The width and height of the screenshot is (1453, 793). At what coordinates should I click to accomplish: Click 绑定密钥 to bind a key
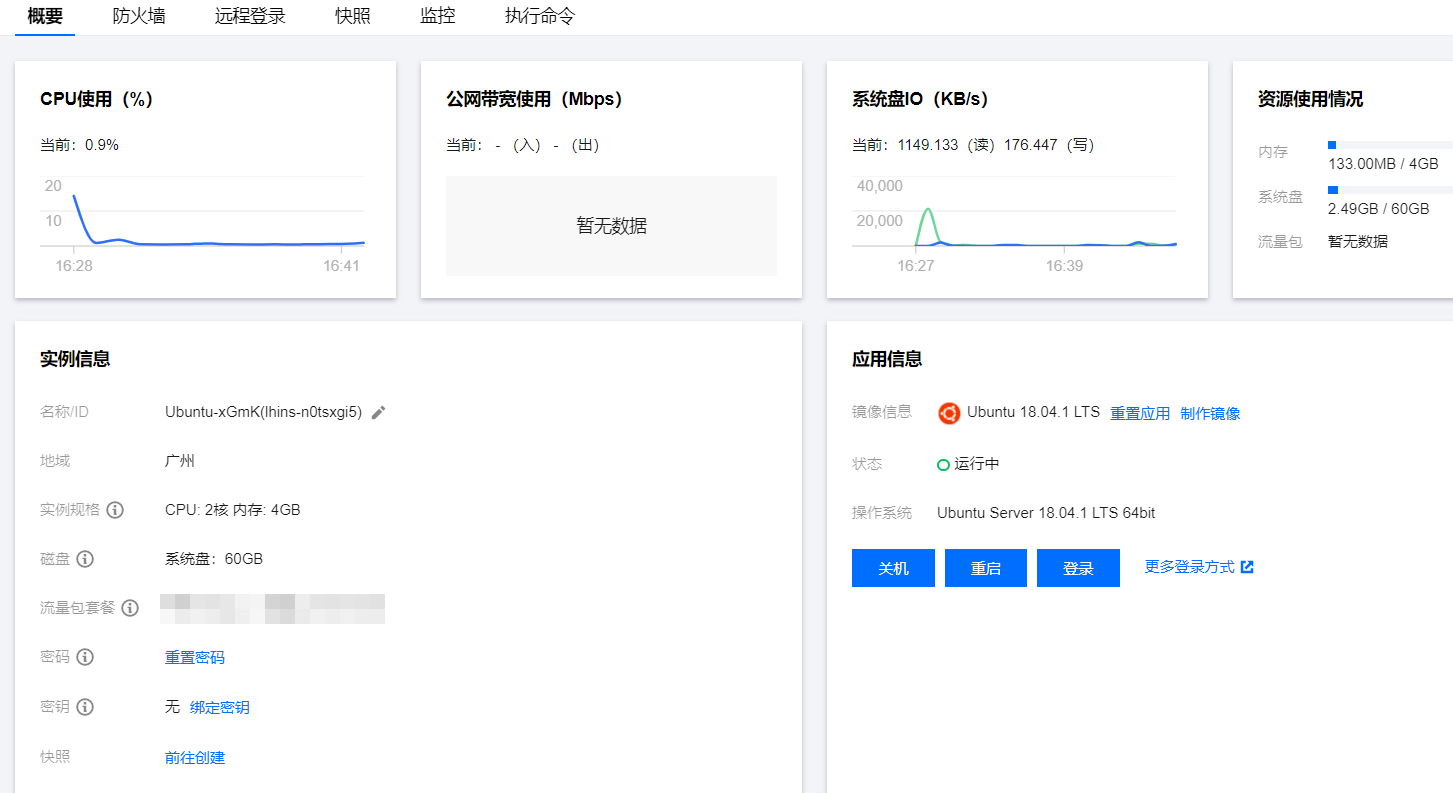220,707
